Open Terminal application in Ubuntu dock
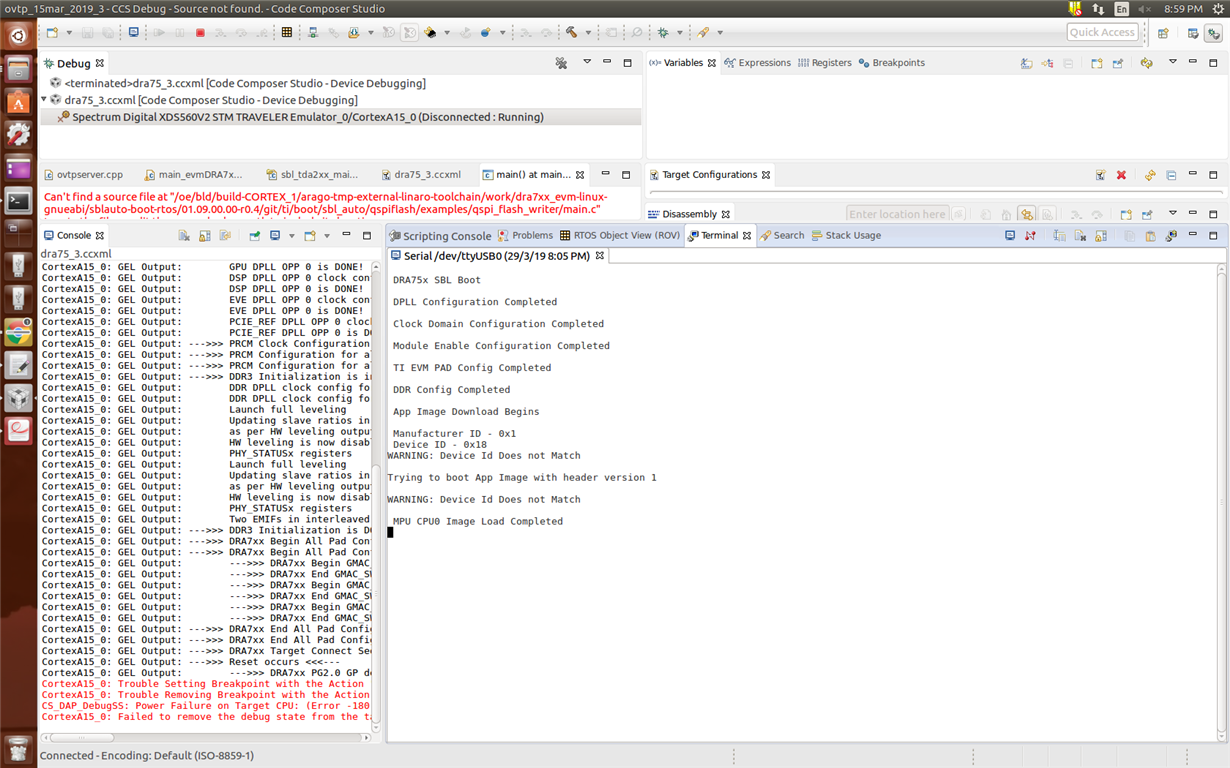The image size is (1230, 768). pyautogui.click(x=18, y=201)
